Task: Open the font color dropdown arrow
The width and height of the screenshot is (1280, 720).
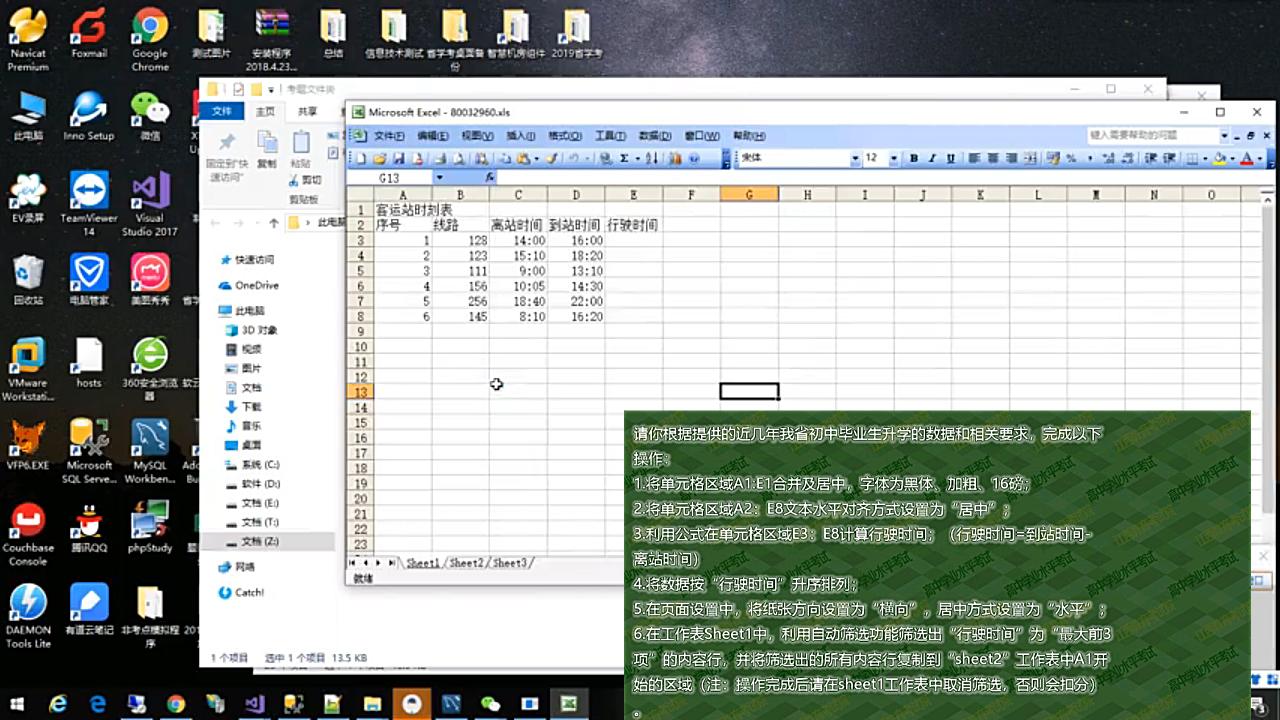Action: (1259, 158)
